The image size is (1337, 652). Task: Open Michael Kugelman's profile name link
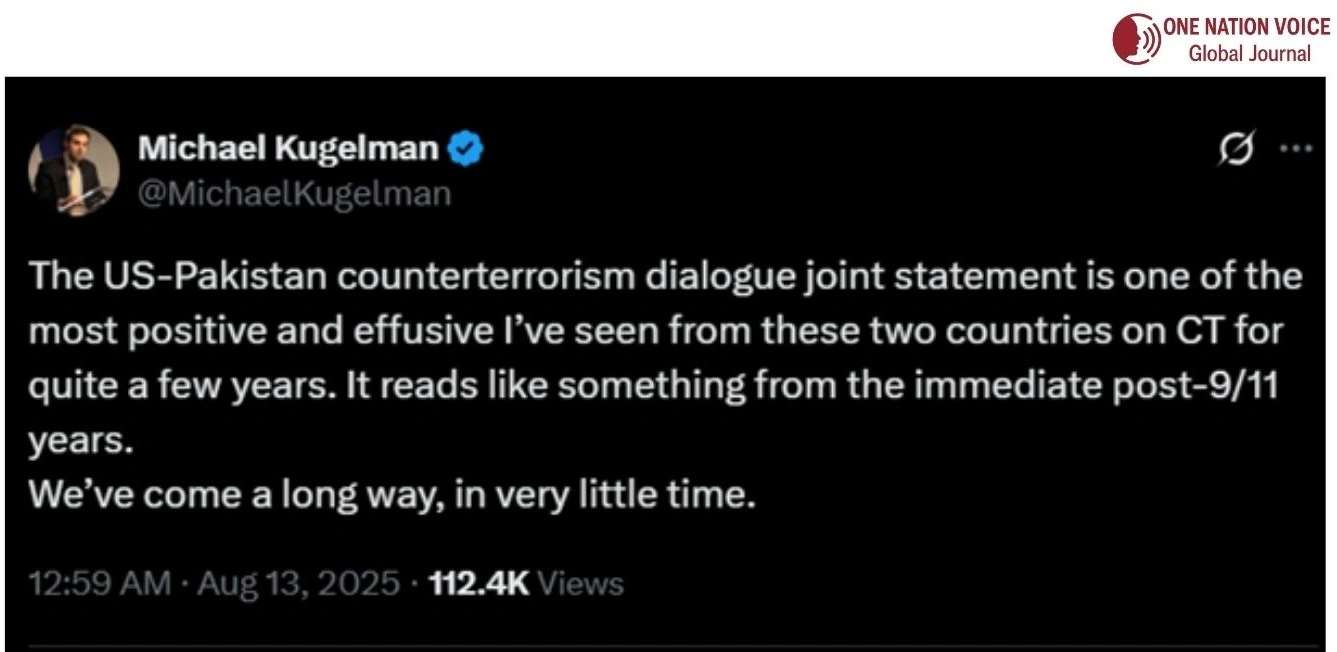coord(290,146)
